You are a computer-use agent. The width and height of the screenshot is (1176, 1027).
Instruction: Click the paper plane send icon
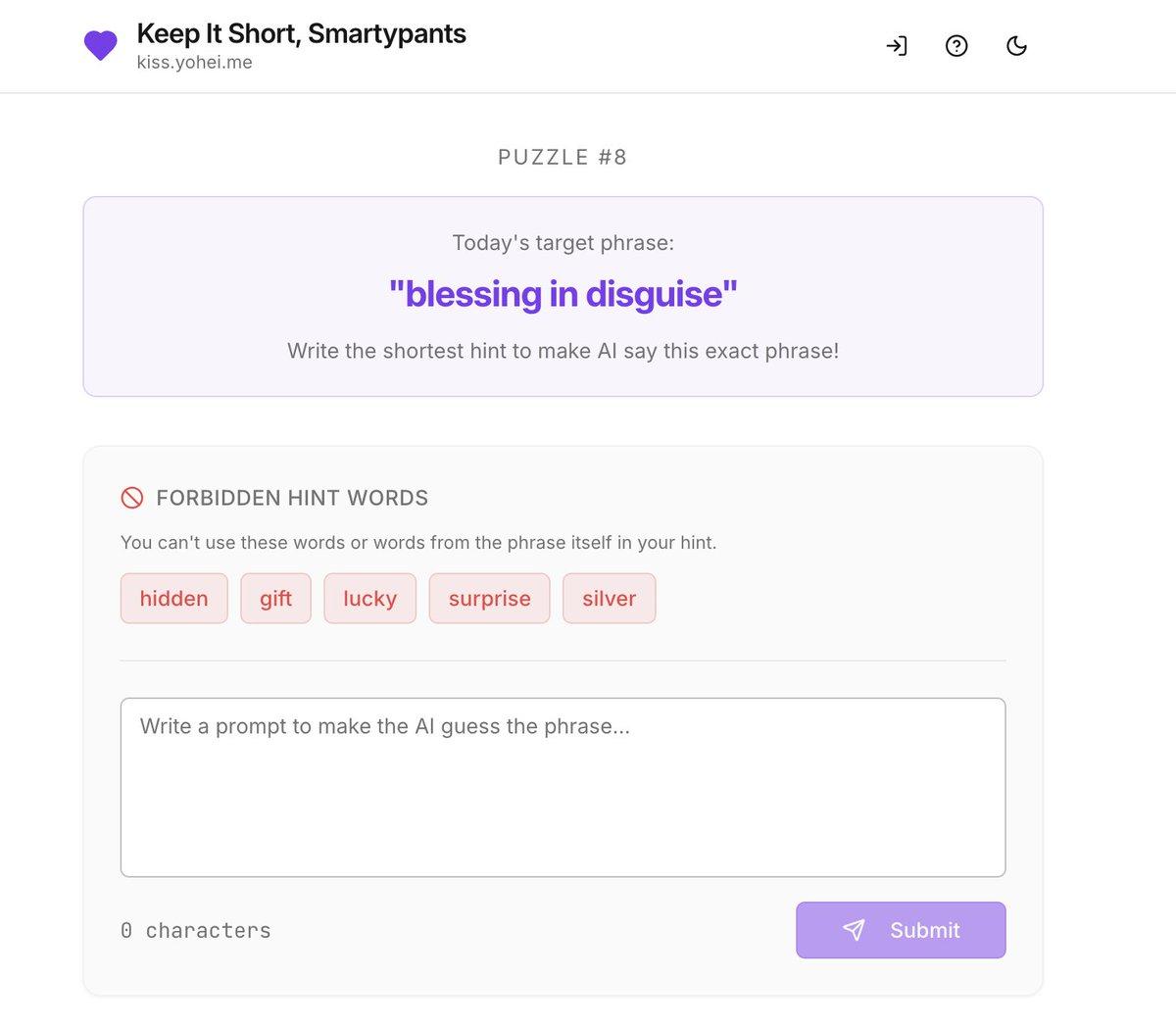854,930
